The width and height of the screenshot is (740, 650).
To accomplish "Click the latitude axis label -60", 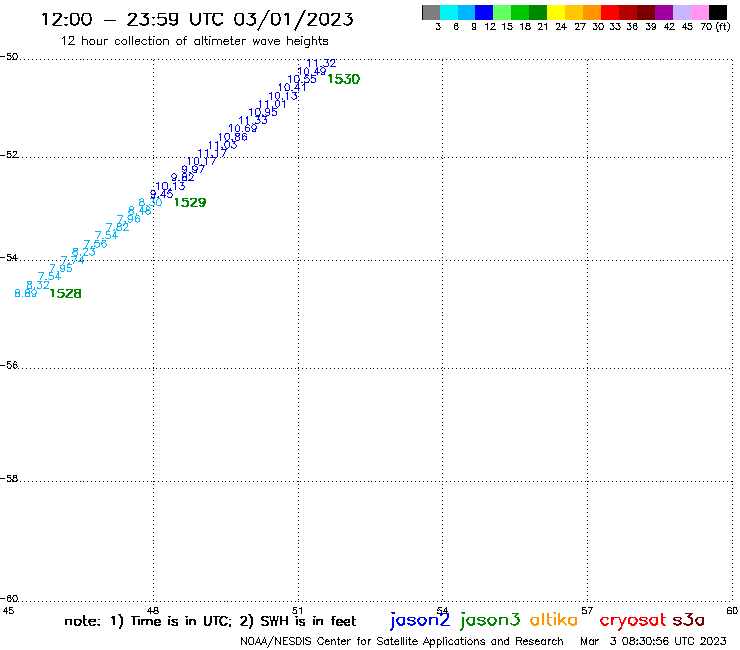I will click(x=9, y=599).
